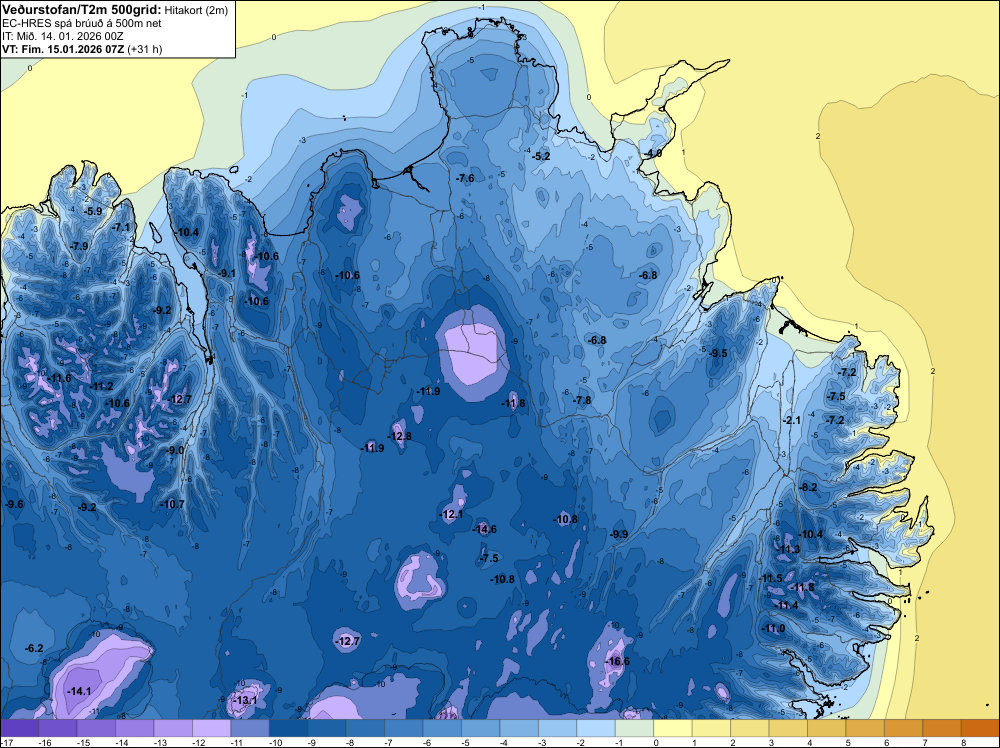Click the -17 legend scale label
The height and width of the screenshot is (748, 1000).
tap(6, 742)
